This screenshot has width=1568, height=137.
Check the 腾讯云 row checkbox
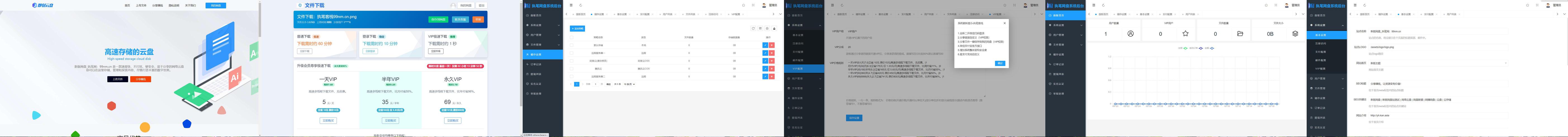tap(572, 69)
